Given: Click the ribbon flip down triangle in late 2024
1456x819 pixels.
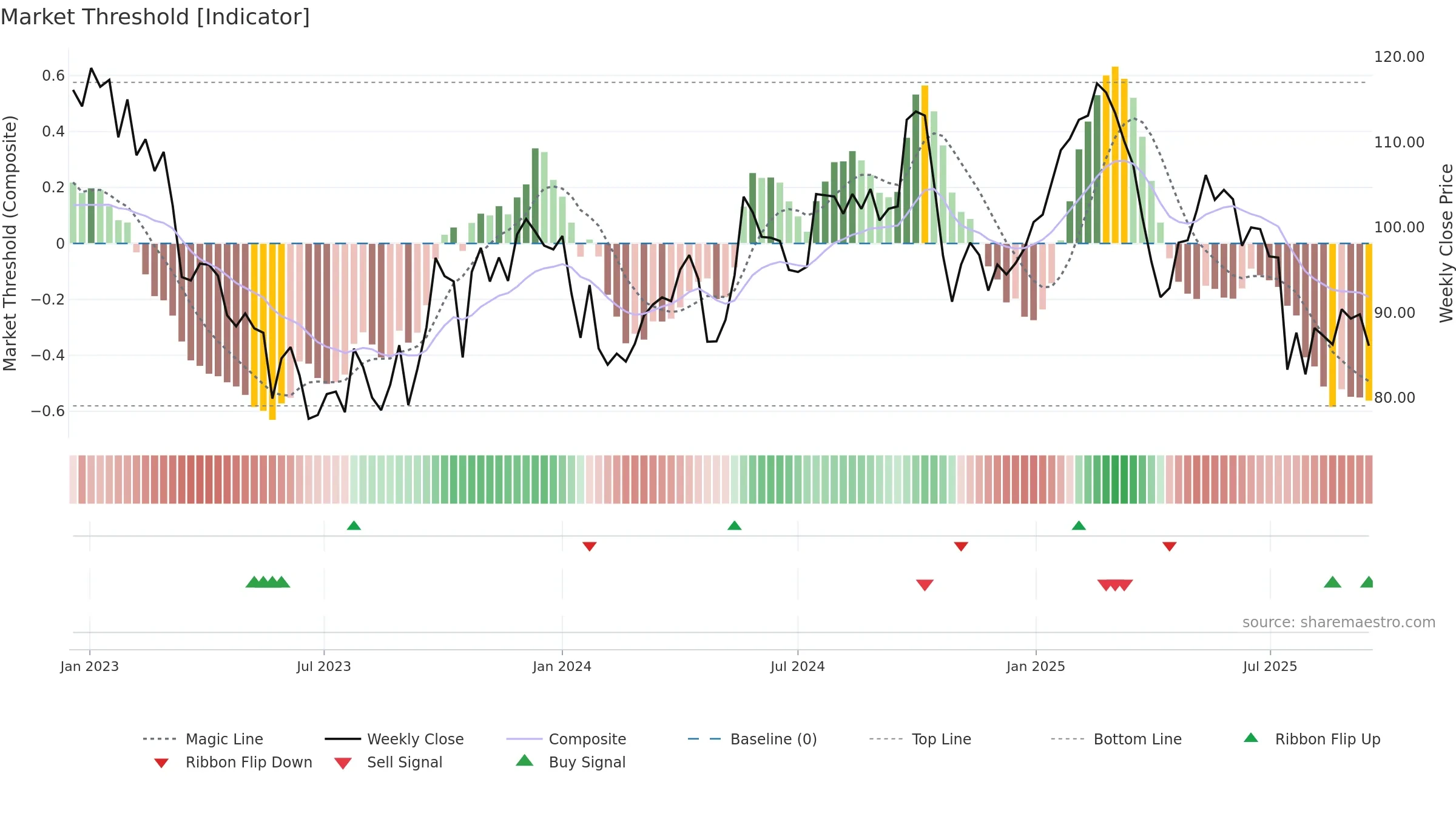Looking at the screenshot, I should coord(961,546).
